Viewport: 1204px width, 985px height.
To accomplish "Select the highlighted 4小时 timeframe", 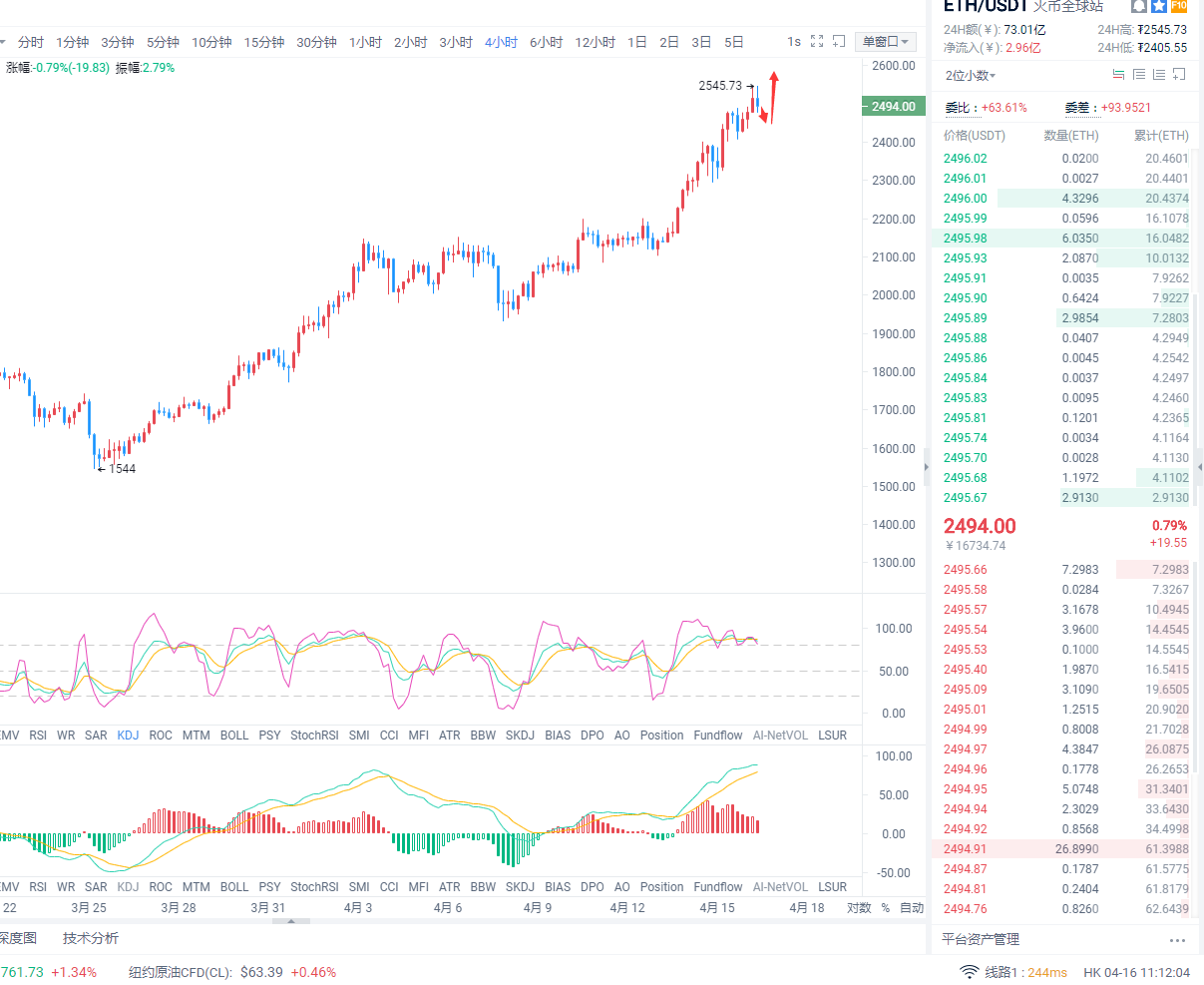I will point(501,42).
